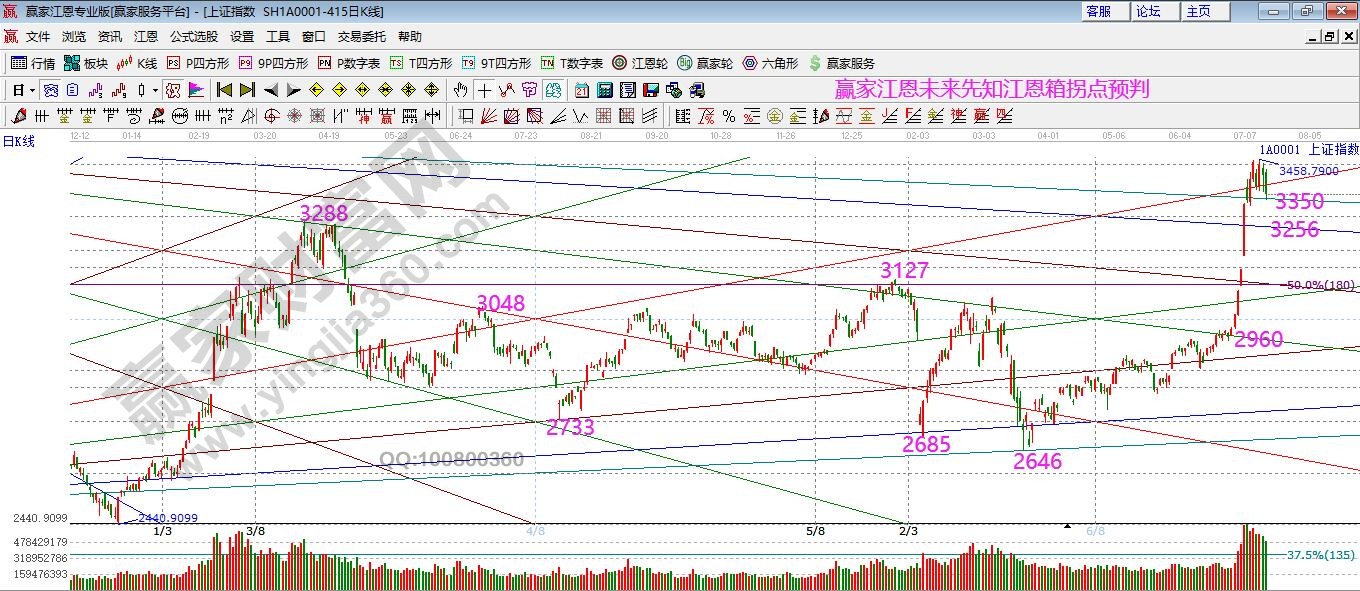Viewport: 1360px width, 591px height.
Task: Click the 客服 customer service button
Action: (x=1098, y=11)
